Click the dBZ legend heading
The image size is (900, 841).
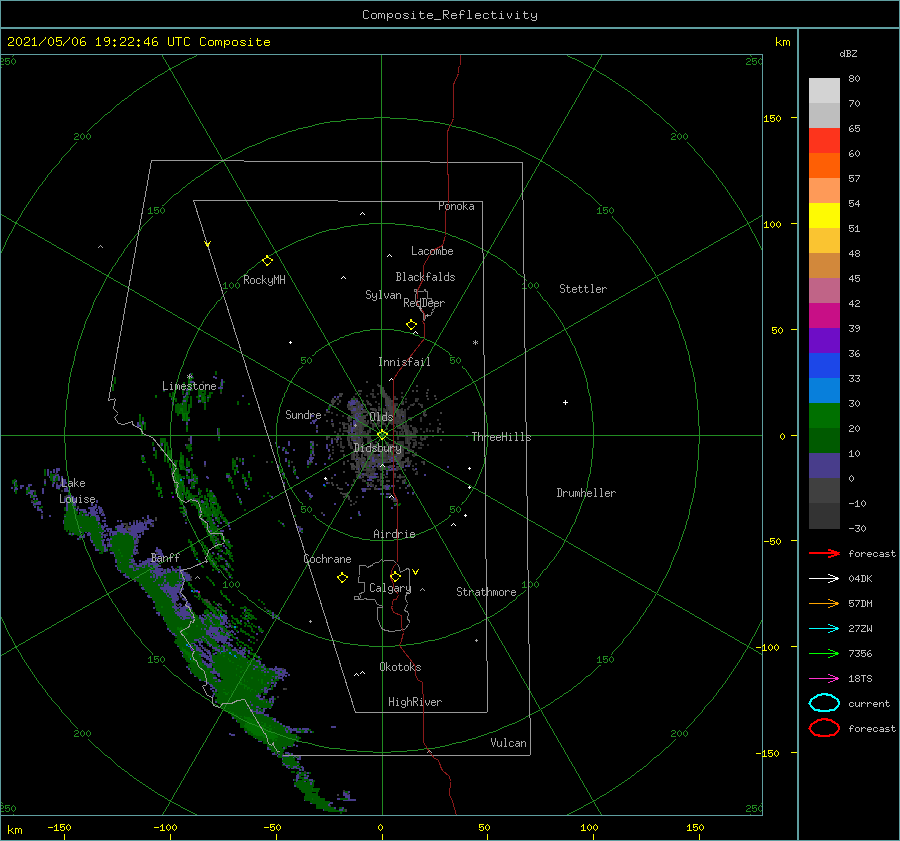[x=848, y=53]
